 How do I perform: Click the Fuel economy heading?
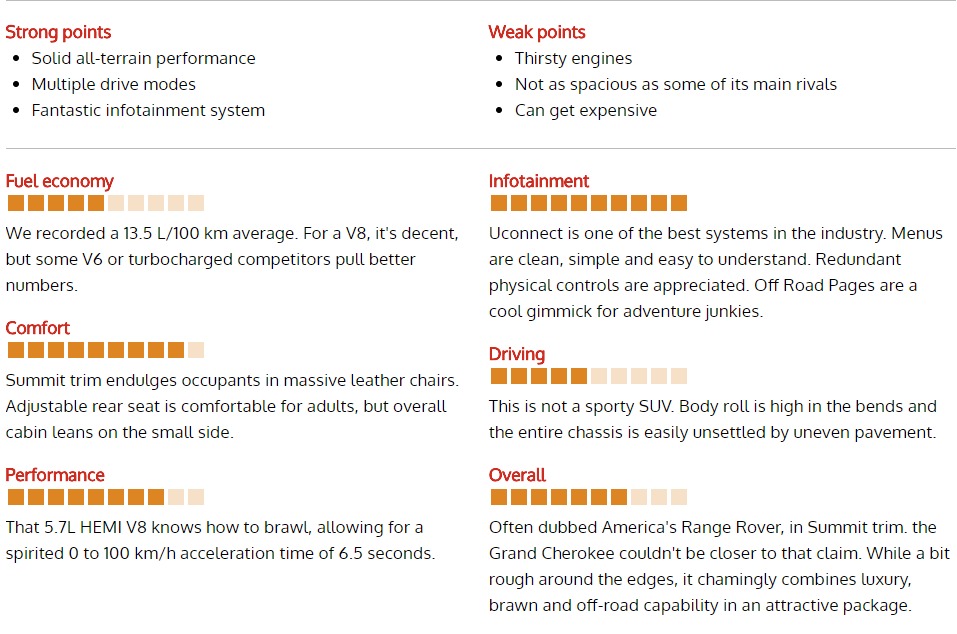(x=59, y=181)
